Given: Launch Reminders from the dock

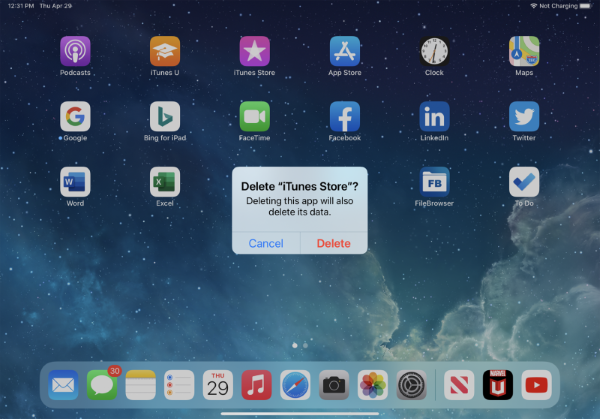Looking at the screenshot, I should (x=179, y=385).
